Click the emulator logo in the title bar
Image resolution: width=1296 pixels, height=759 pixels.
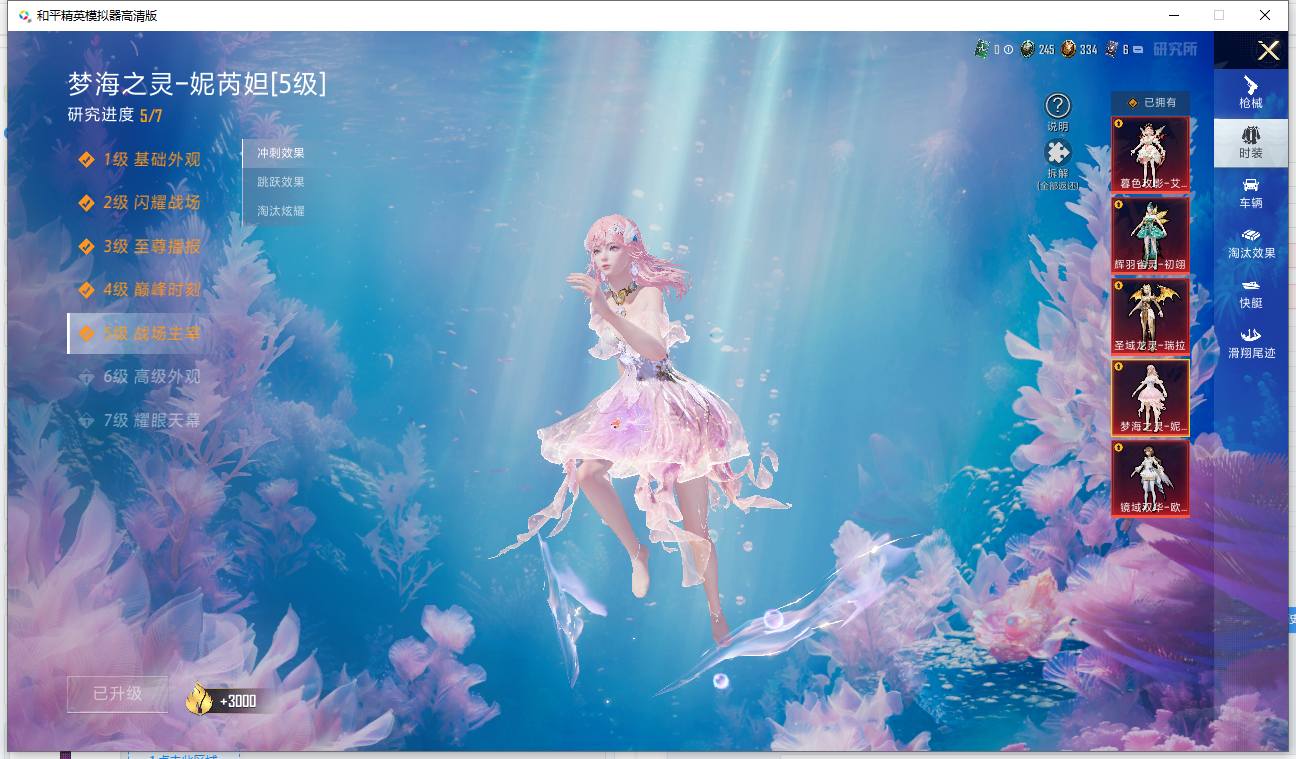(x=25, y=16)
